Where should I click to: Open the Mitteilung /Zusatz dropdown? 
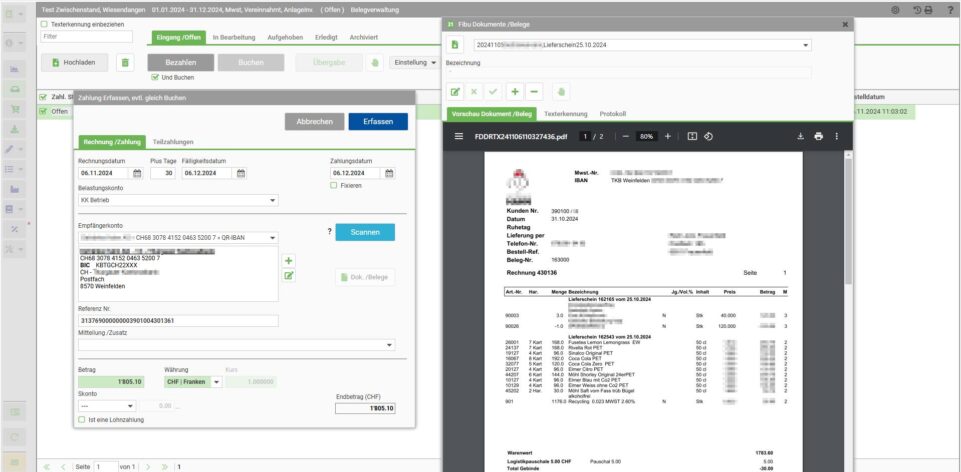click(x=237, y=345)
